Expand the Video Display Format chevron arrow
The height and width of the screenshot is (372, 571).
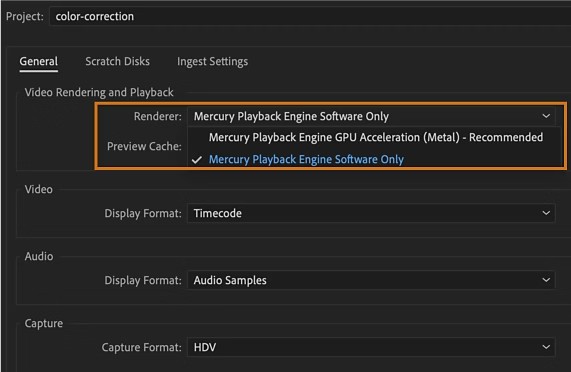tap(546, 213)
